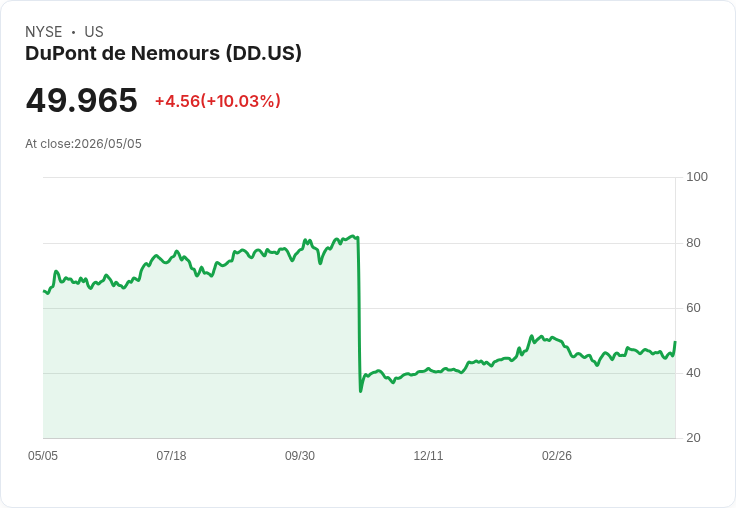
Task: Click the 20 price axis label
Action: coord(693,438)
